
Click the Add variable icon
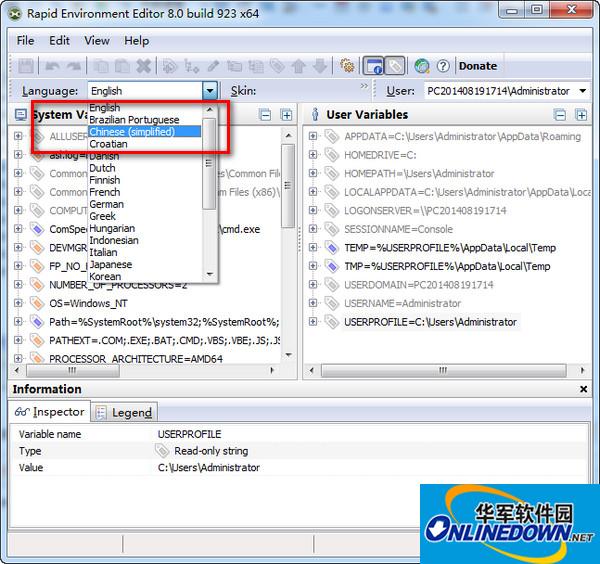[170, 66]
